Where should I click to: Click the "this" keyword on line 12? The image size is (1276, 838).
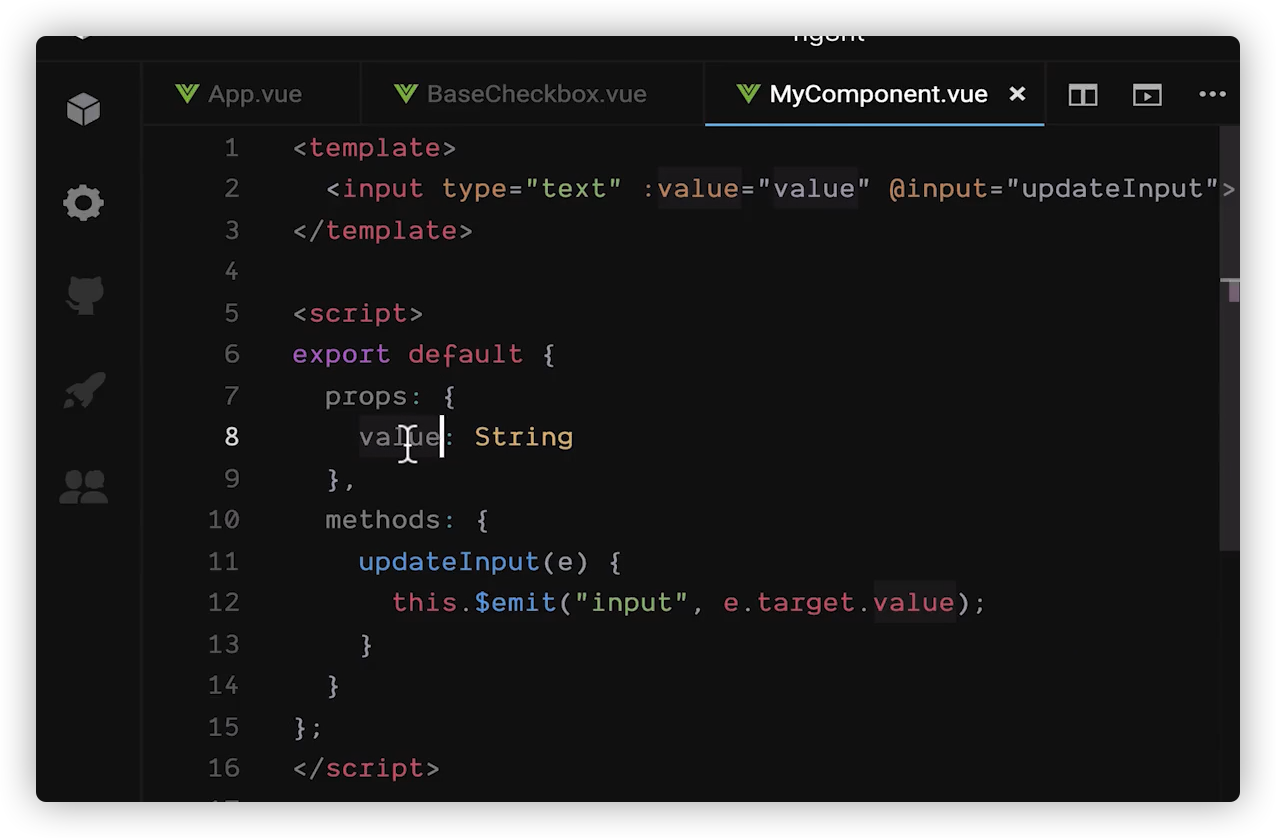click(424, 602)
